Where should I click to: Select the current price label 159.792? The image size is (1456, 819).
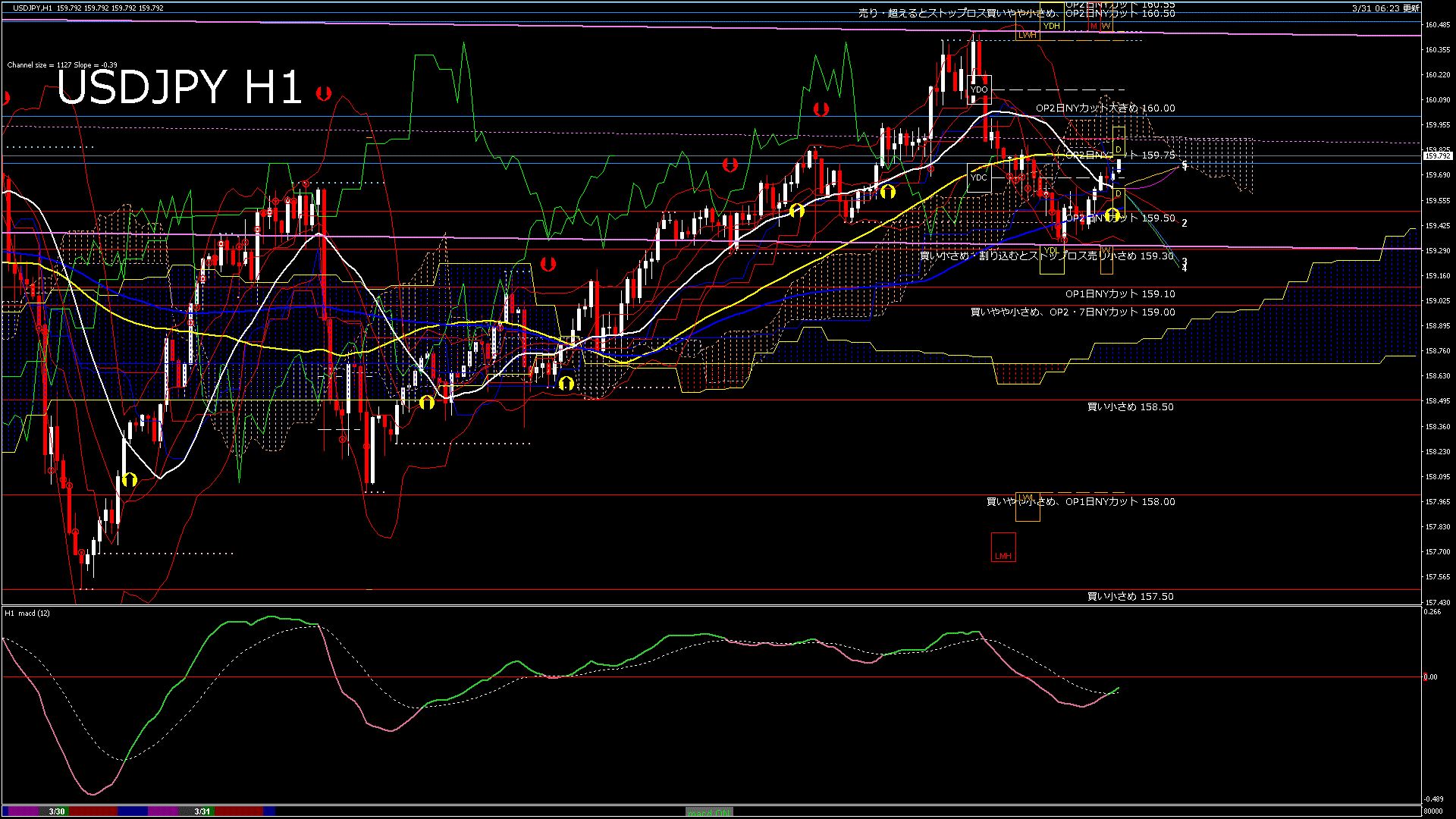pyautogui.click(x=1438, y=155)
